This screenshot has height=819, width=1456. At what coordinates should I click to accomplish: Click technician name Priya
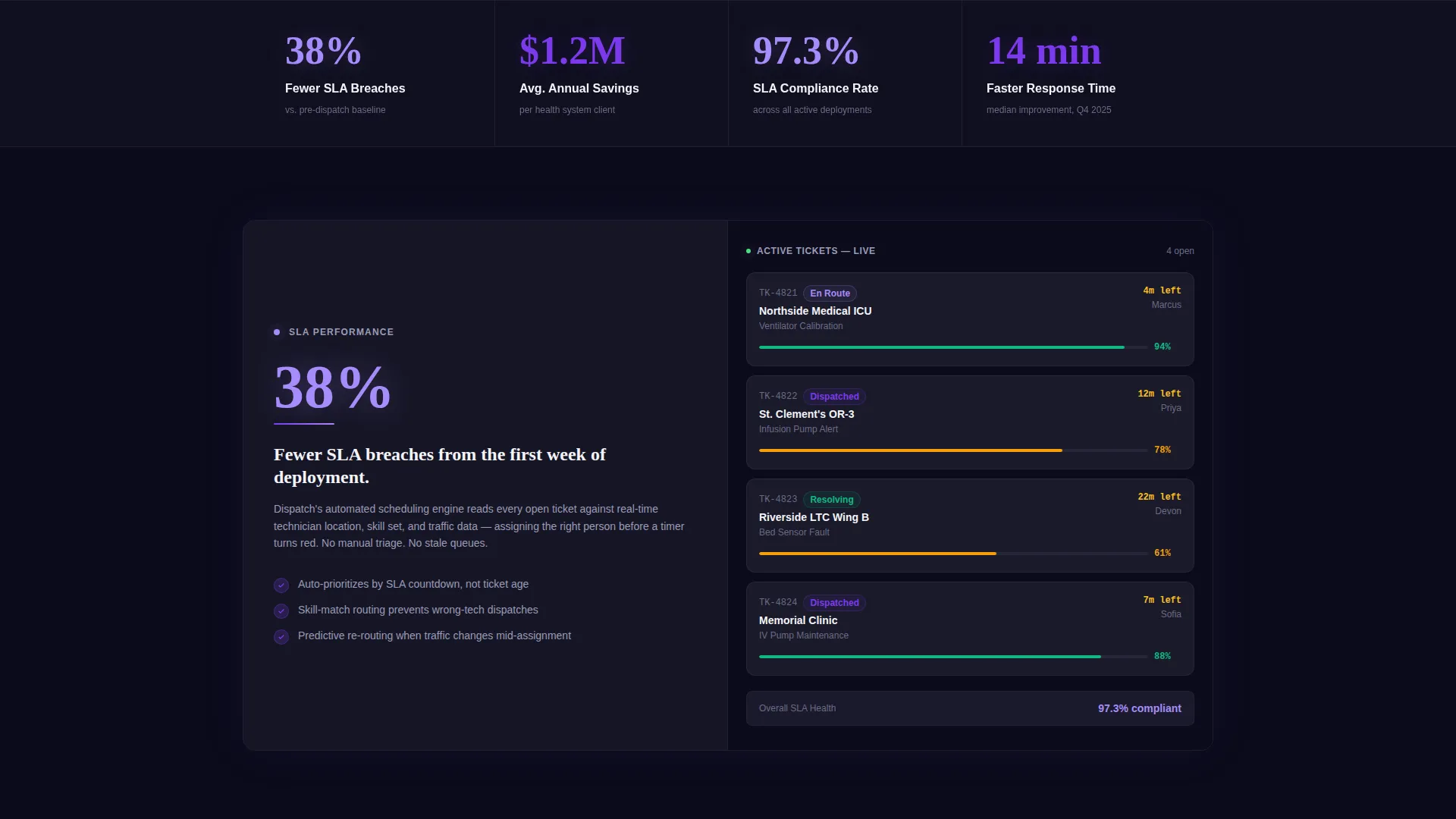1171,408
